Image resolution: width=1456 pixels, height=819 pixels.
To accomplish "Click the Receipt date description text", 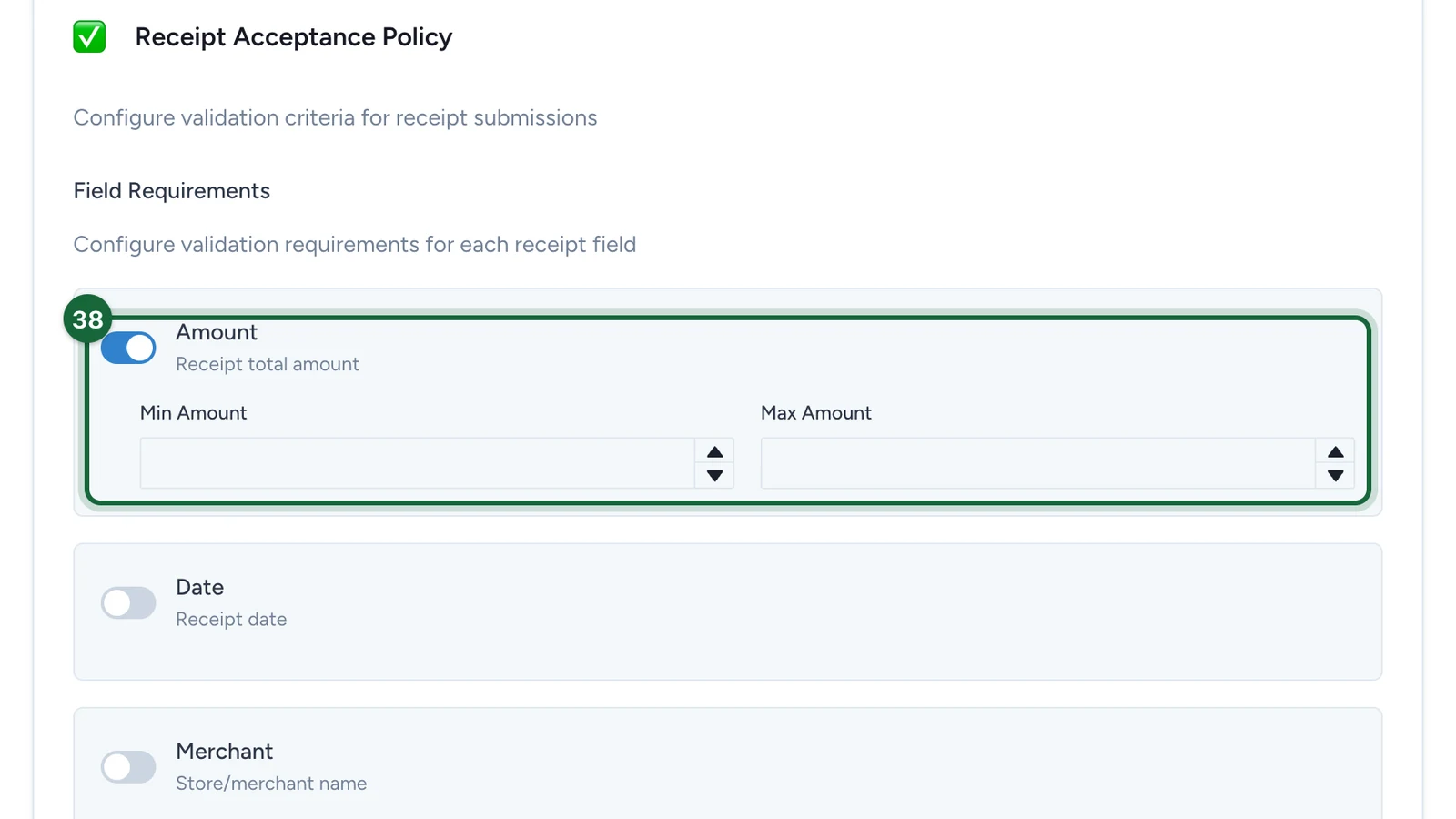I will 231,620.
